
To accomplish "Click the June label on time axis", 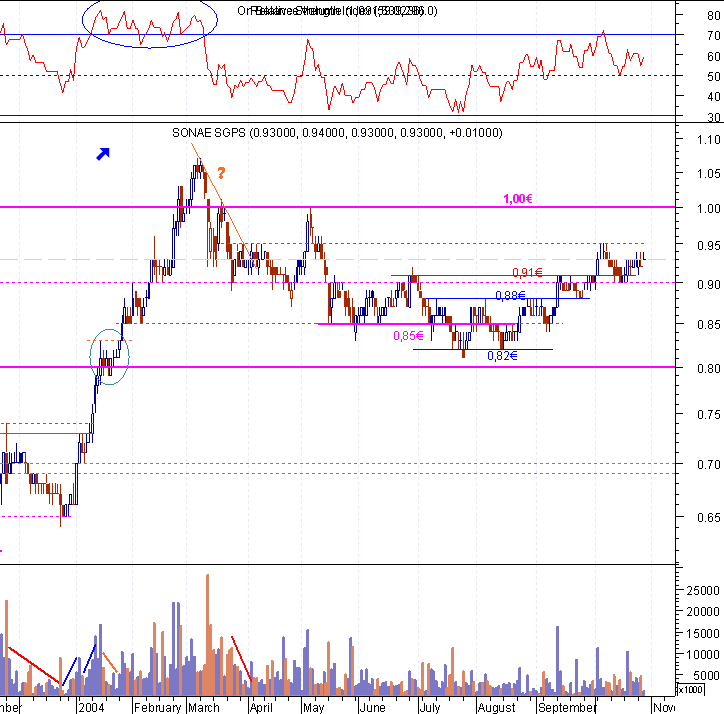I will (373, 708).
